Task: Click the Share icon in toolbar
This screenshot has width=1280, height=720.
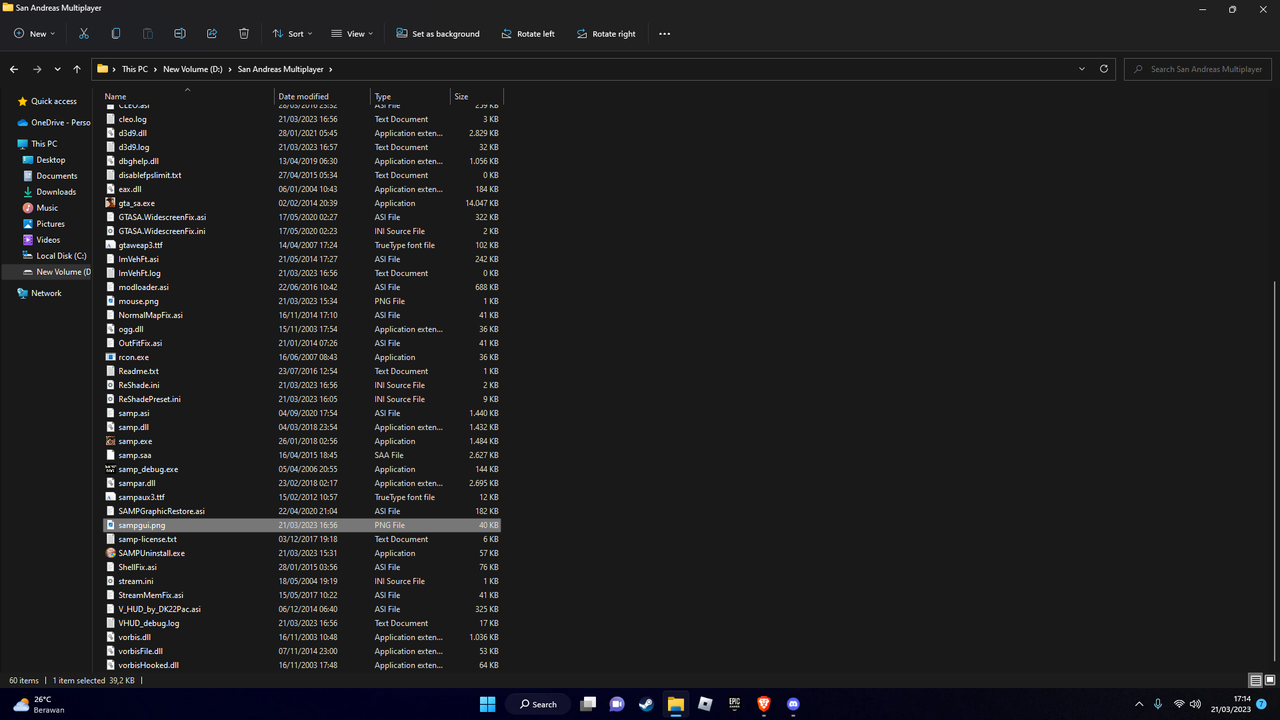Action: coord(212,33)
